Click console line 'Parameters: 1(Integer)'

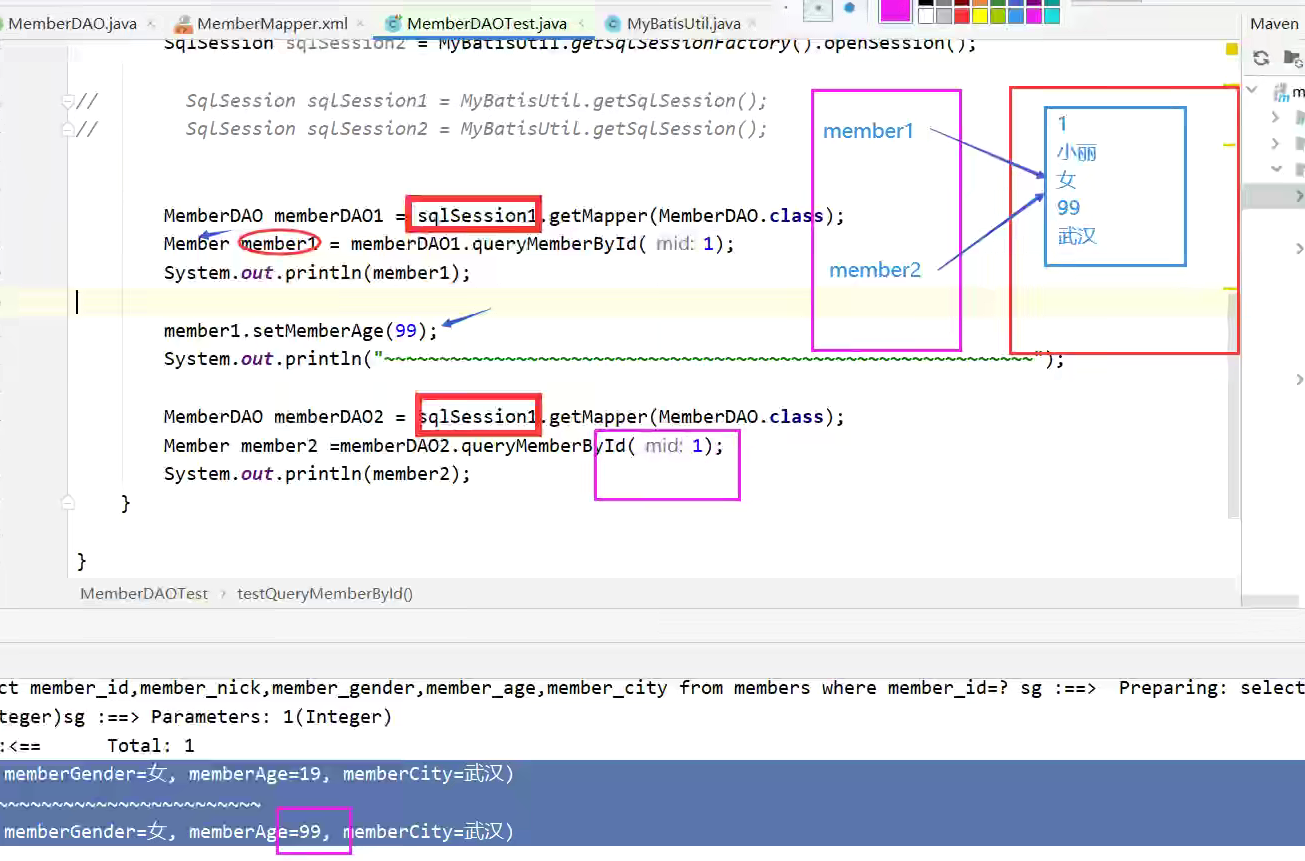pyautogui.click(x=271, y=717)
